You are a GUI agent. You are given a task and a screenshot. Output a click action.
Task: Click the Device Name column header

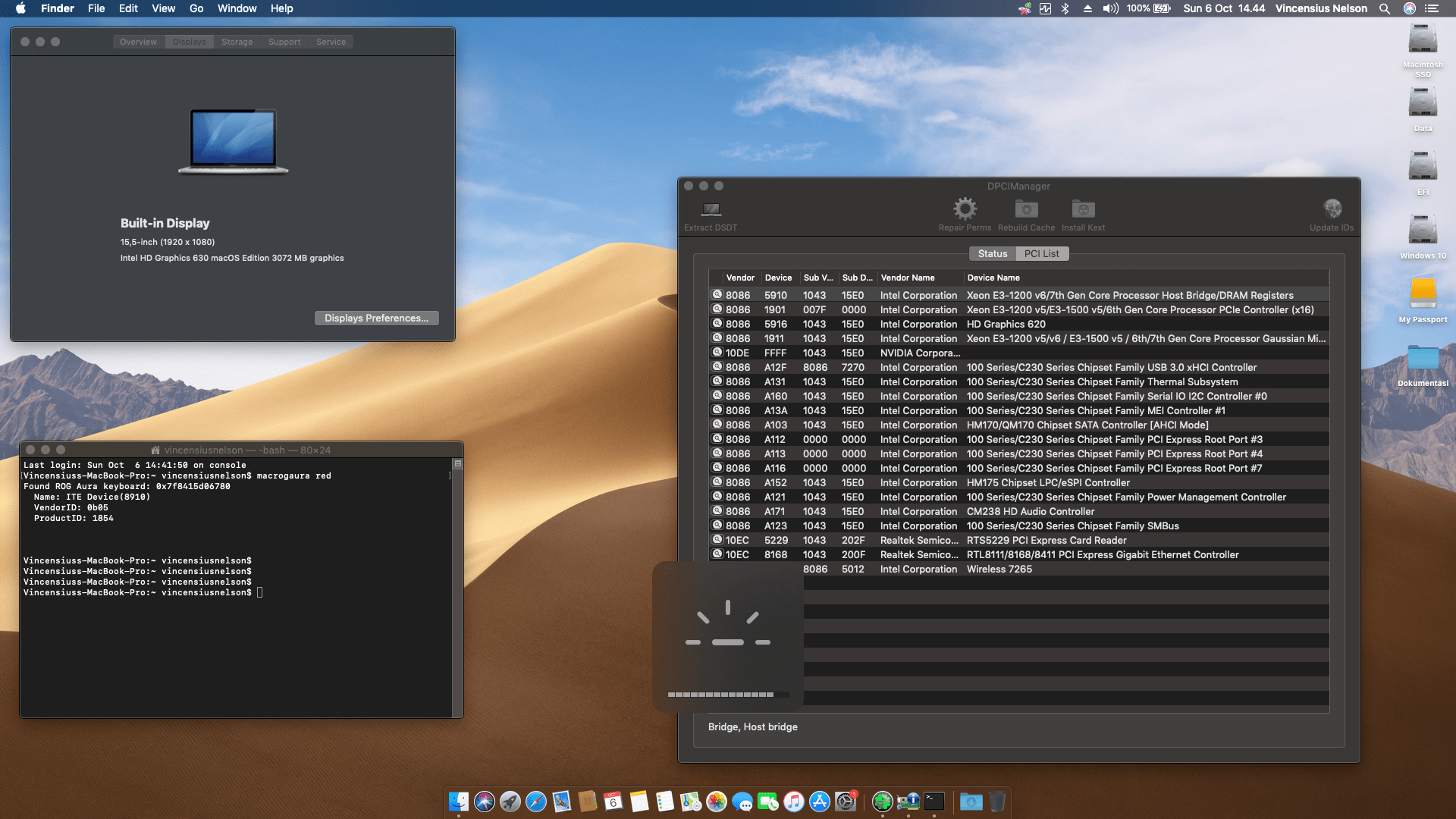[993, 278]
